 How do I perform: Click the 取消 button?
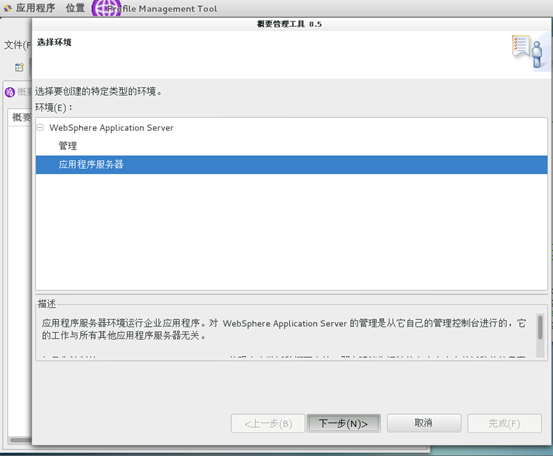[424, 423]
